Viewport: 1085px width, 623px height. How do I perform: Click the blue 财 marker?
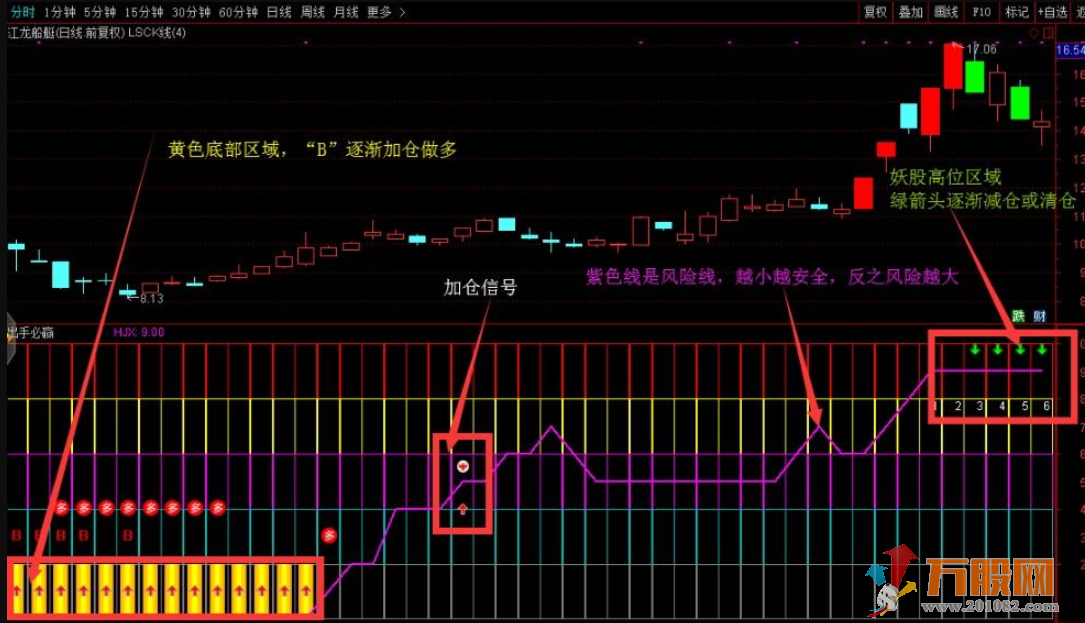pyautogui.click(x=1039, y=316)
